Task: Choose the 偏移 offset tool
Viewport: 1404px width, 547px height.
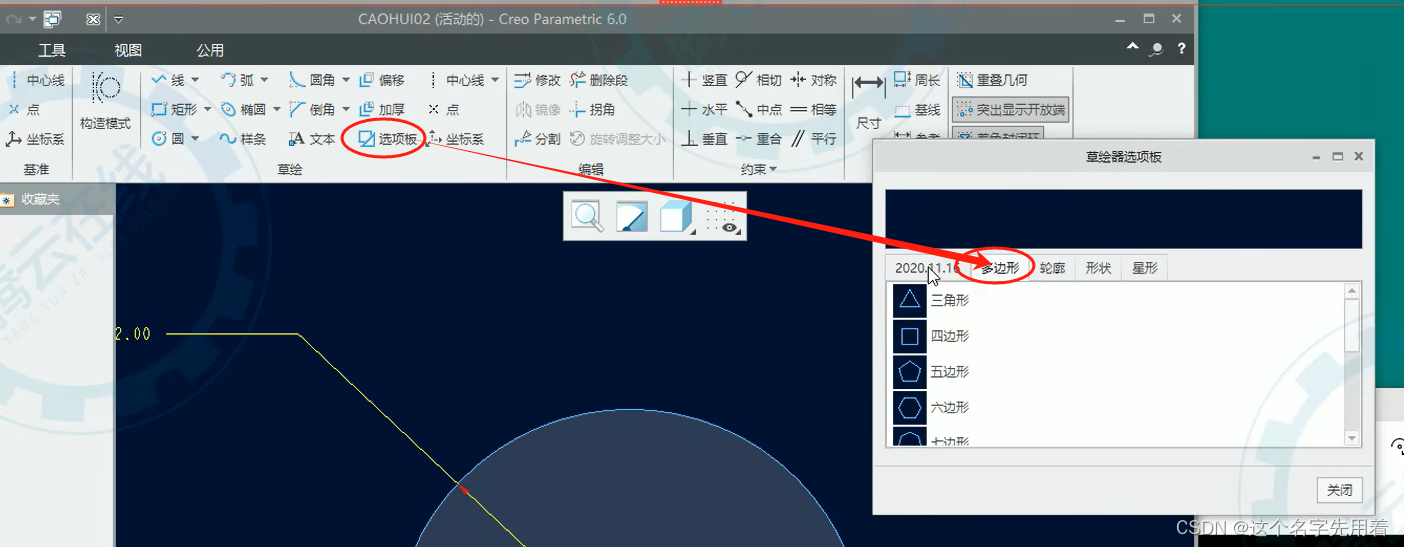Action: [x=381, y=80]
